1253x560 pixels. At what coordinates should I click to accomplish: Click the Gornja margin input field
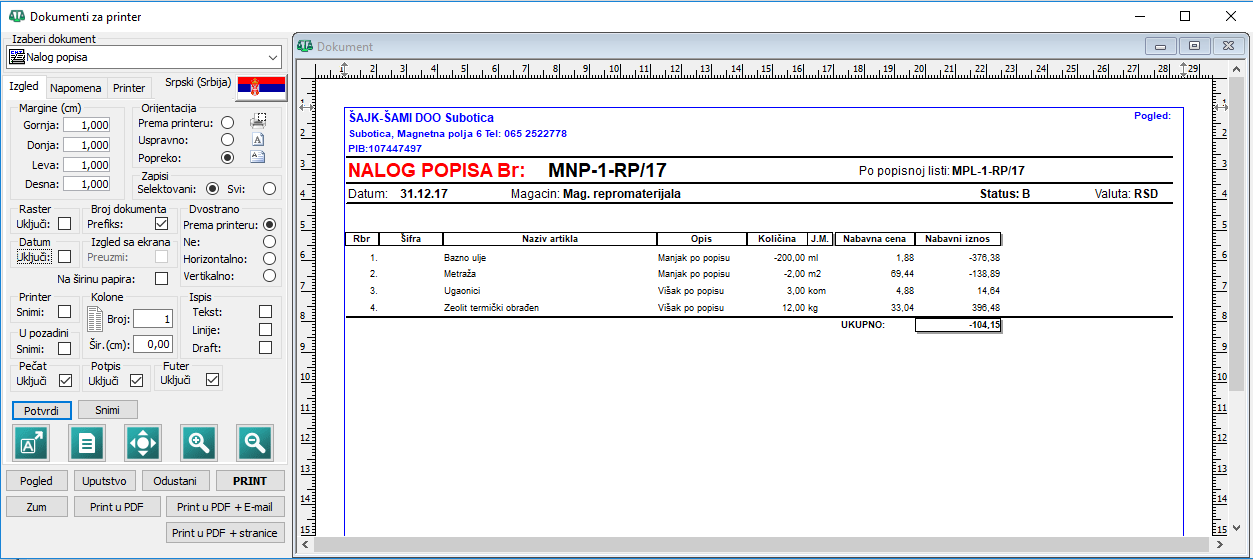(87, 125)
